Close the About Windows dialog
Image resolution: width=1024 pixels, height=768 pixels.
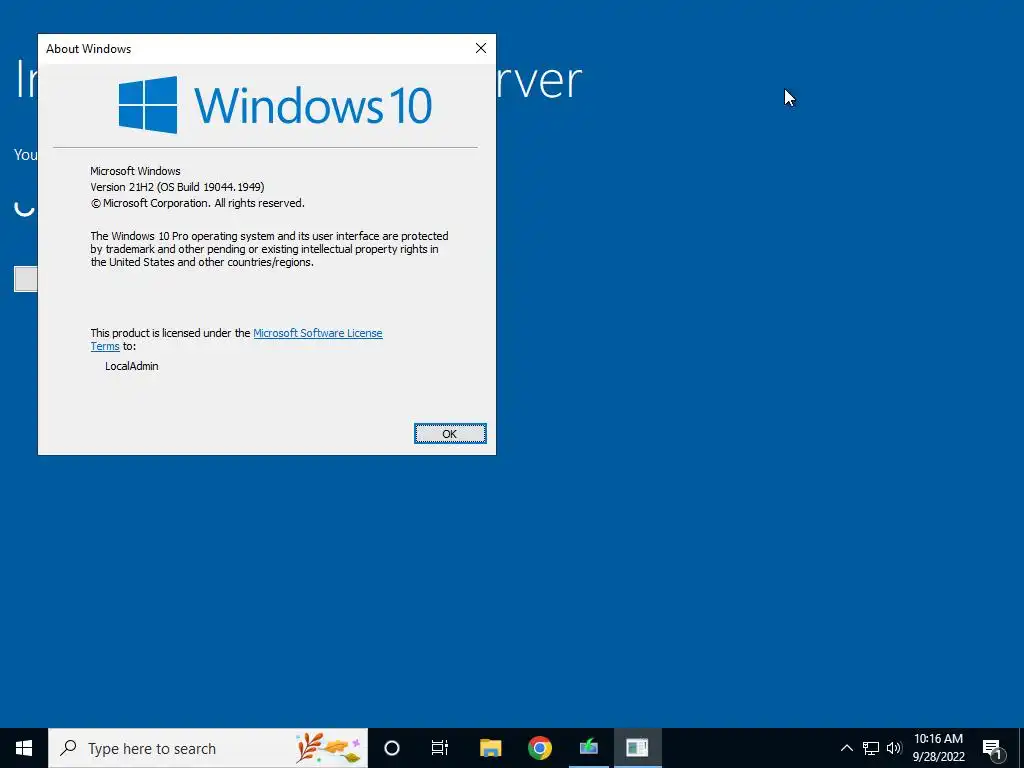(481, 48)
